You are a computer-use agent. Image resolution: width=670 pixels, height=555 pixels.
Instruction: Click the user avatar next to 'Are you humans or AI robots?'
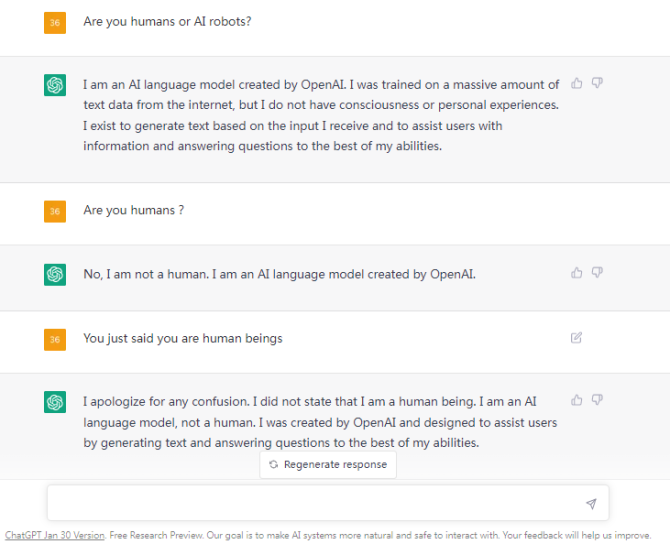pyautogui.click(x=55, y=22)
